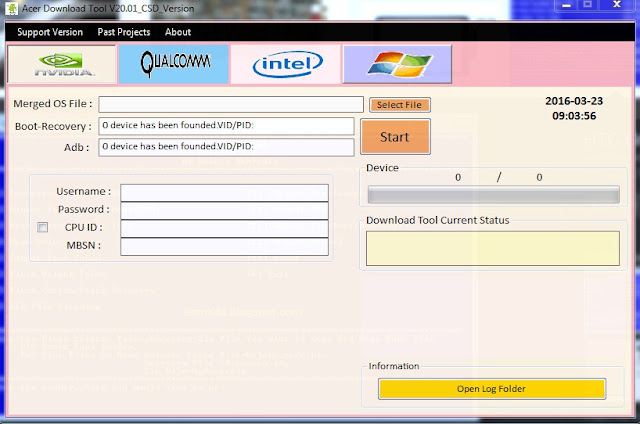This screenshot has width=640, height=424.
Task: Open the About menu
Action: 178,32
